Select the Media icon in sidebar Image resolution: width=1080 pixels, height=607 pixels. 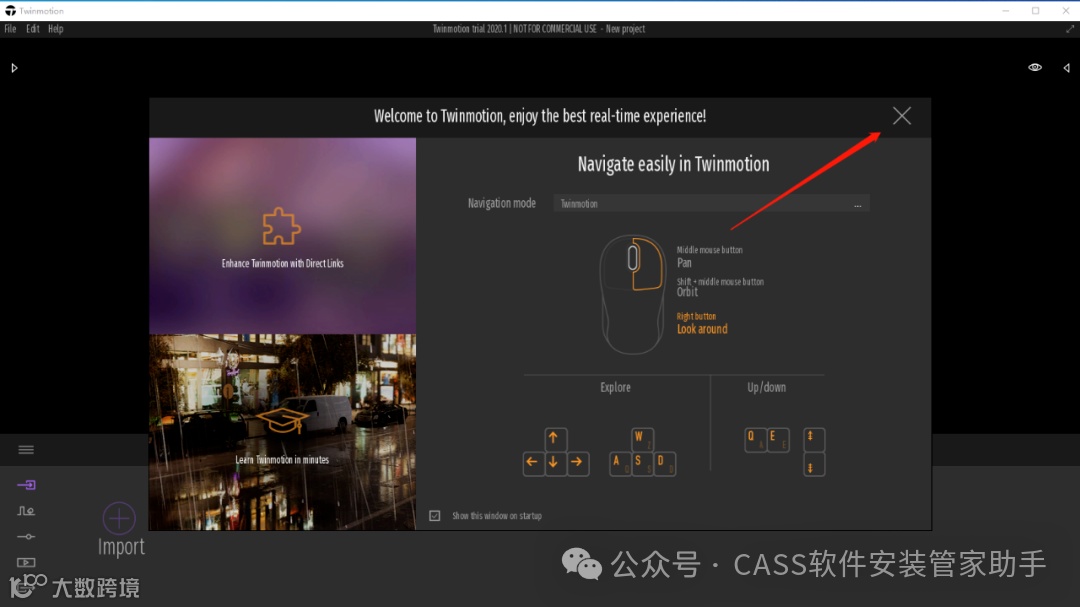coord(26,562)
